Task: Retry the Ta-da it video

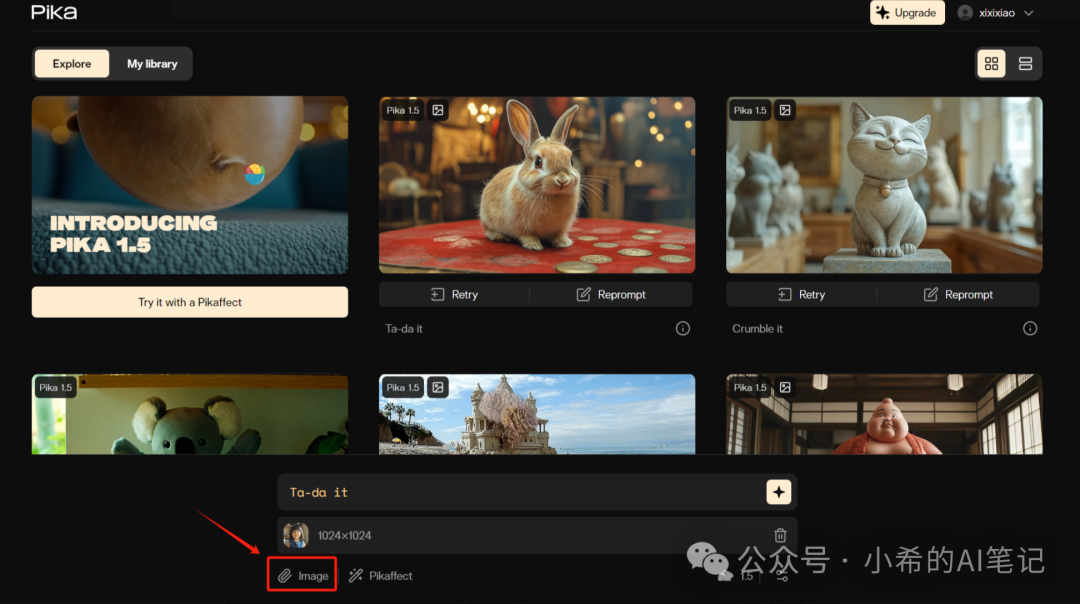Action: (454, 294)
